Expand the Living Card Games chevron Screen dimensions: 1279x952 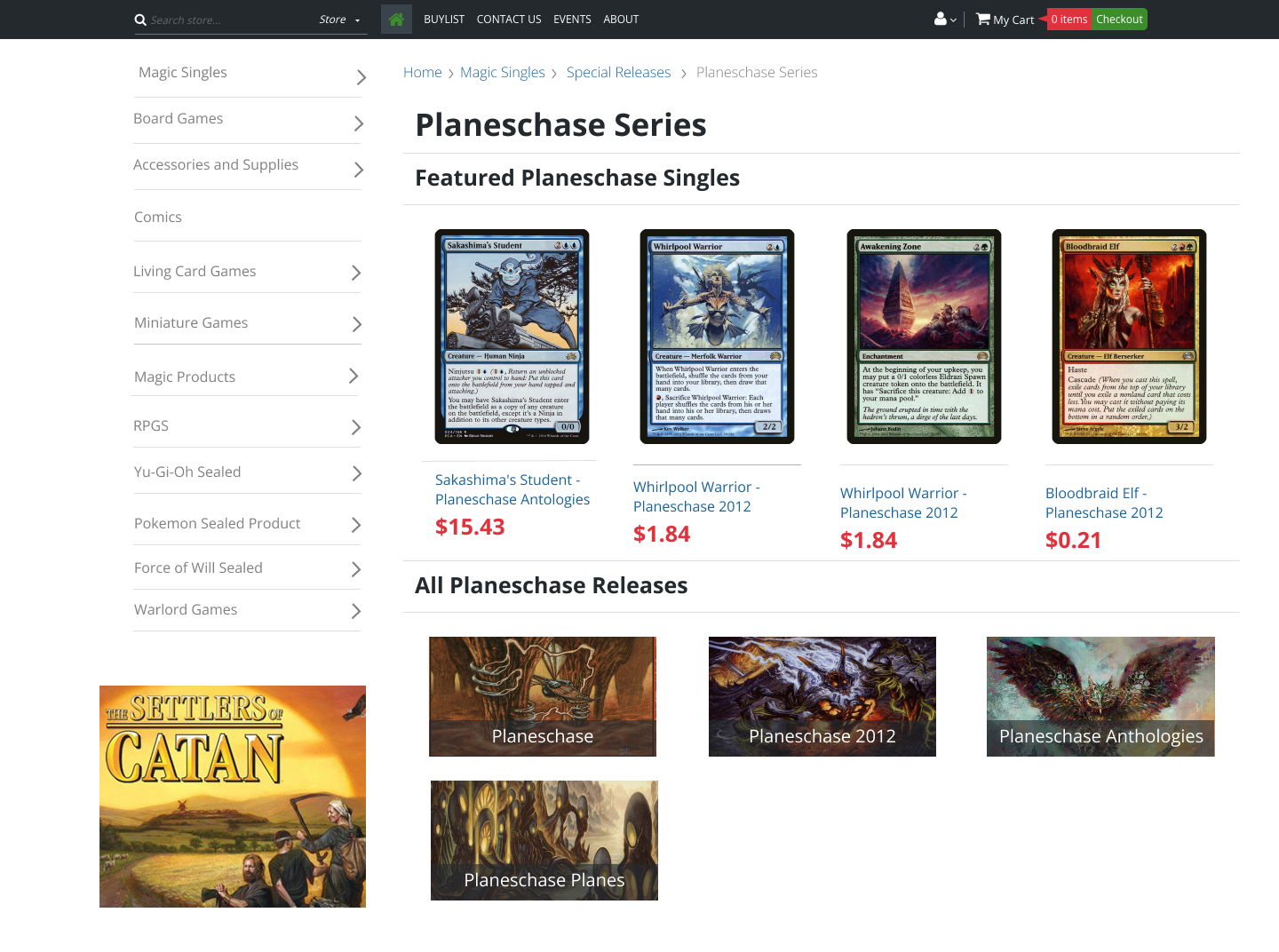(355, 273)
